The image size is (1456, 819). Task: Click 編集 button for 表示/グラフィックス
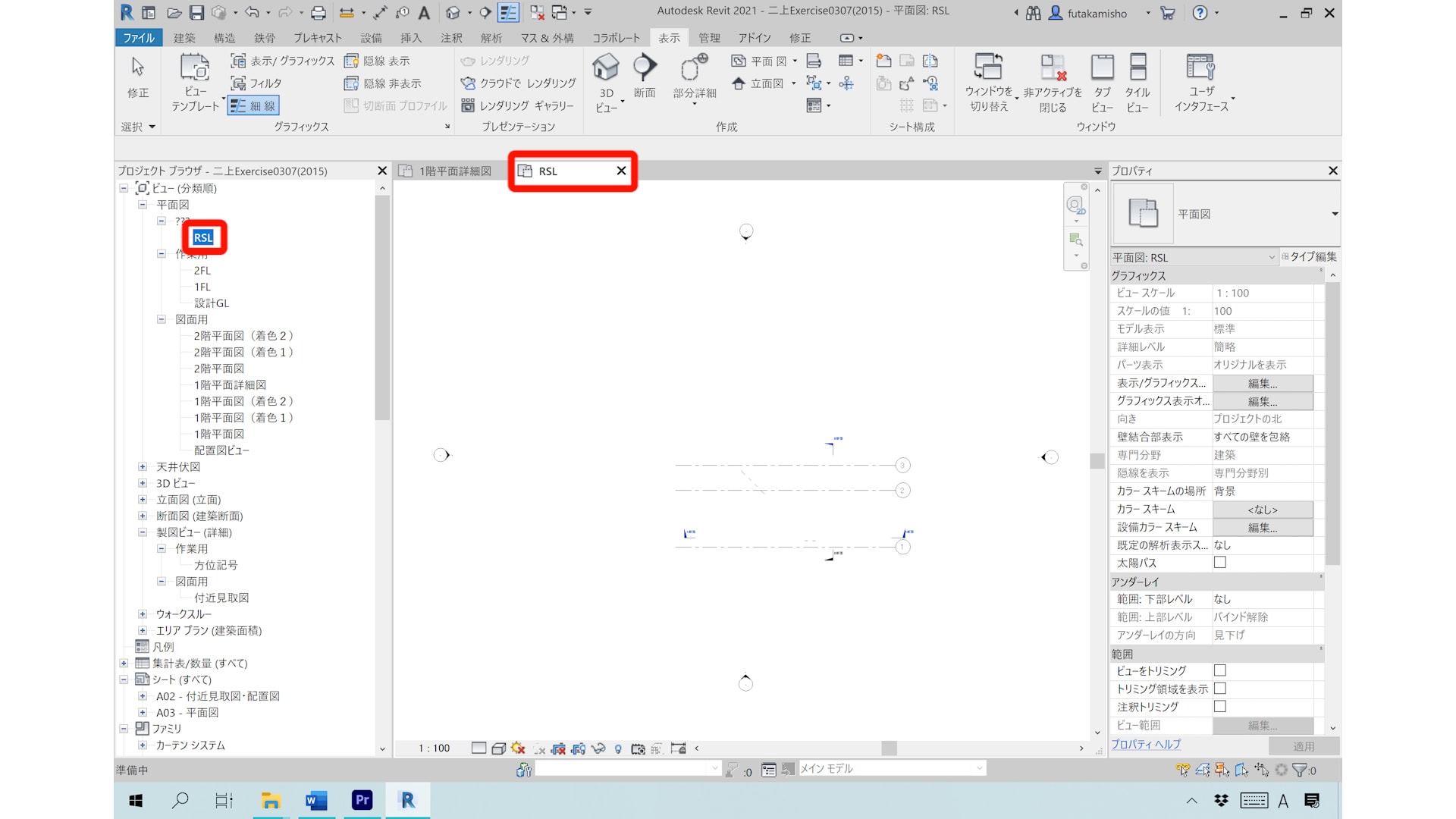tap(1262, 384)
